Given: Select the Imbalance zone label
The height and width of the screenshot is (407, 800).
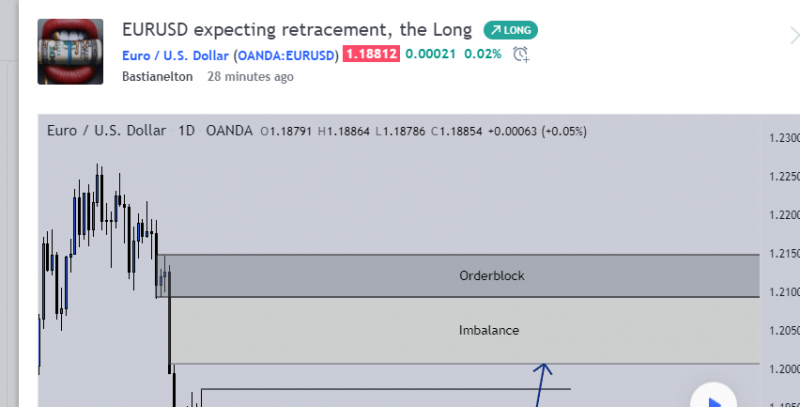Looking at the screenshot, I should (489, 330).
